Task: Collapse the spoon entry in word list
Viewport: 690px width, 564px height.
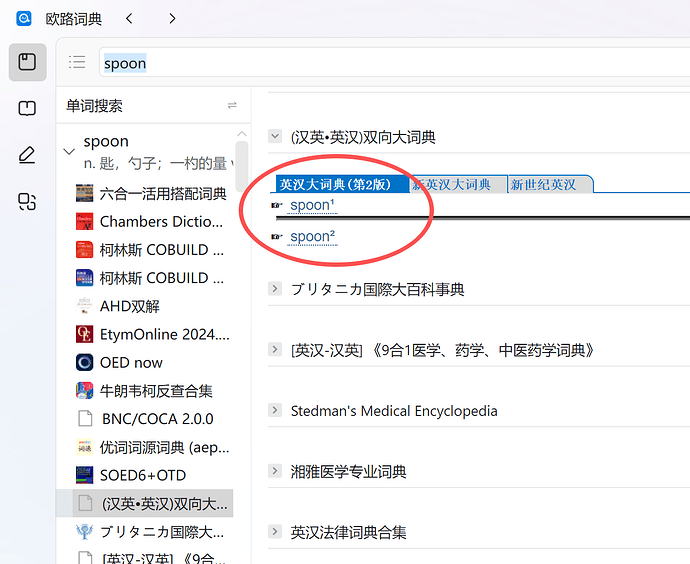Action: coord(69,152)
